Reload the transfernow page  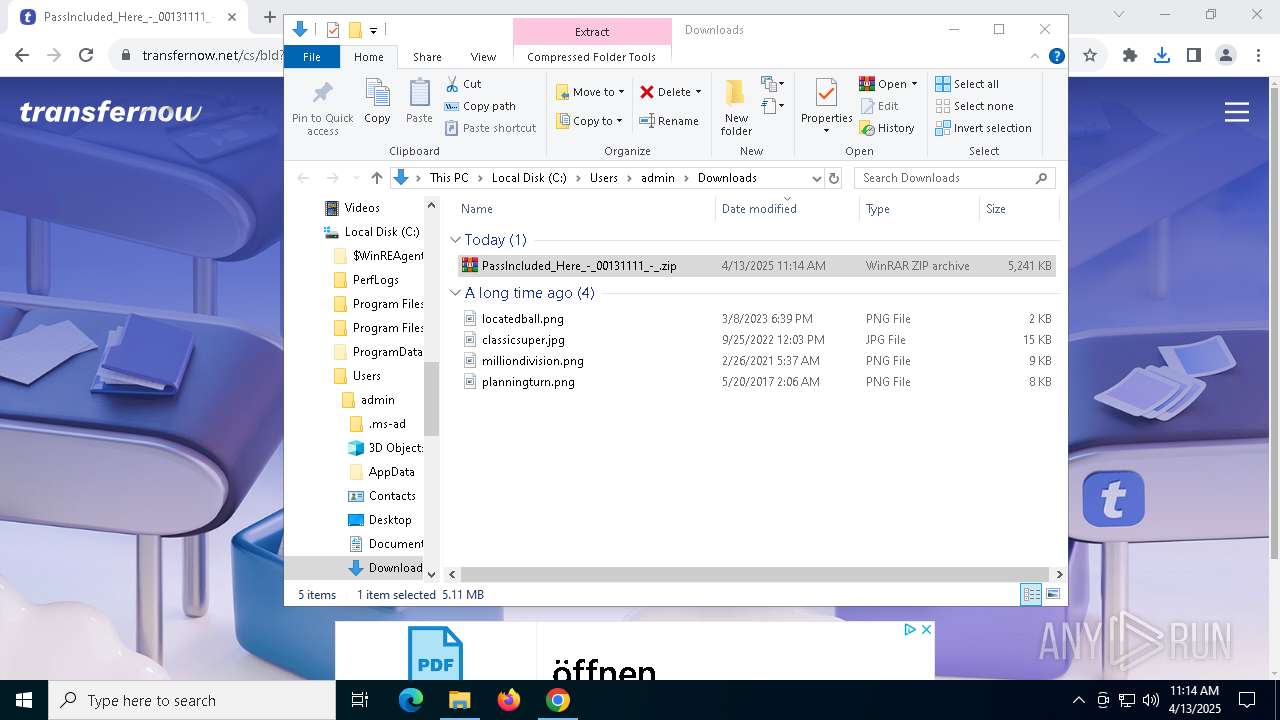(x=86, y=56)
